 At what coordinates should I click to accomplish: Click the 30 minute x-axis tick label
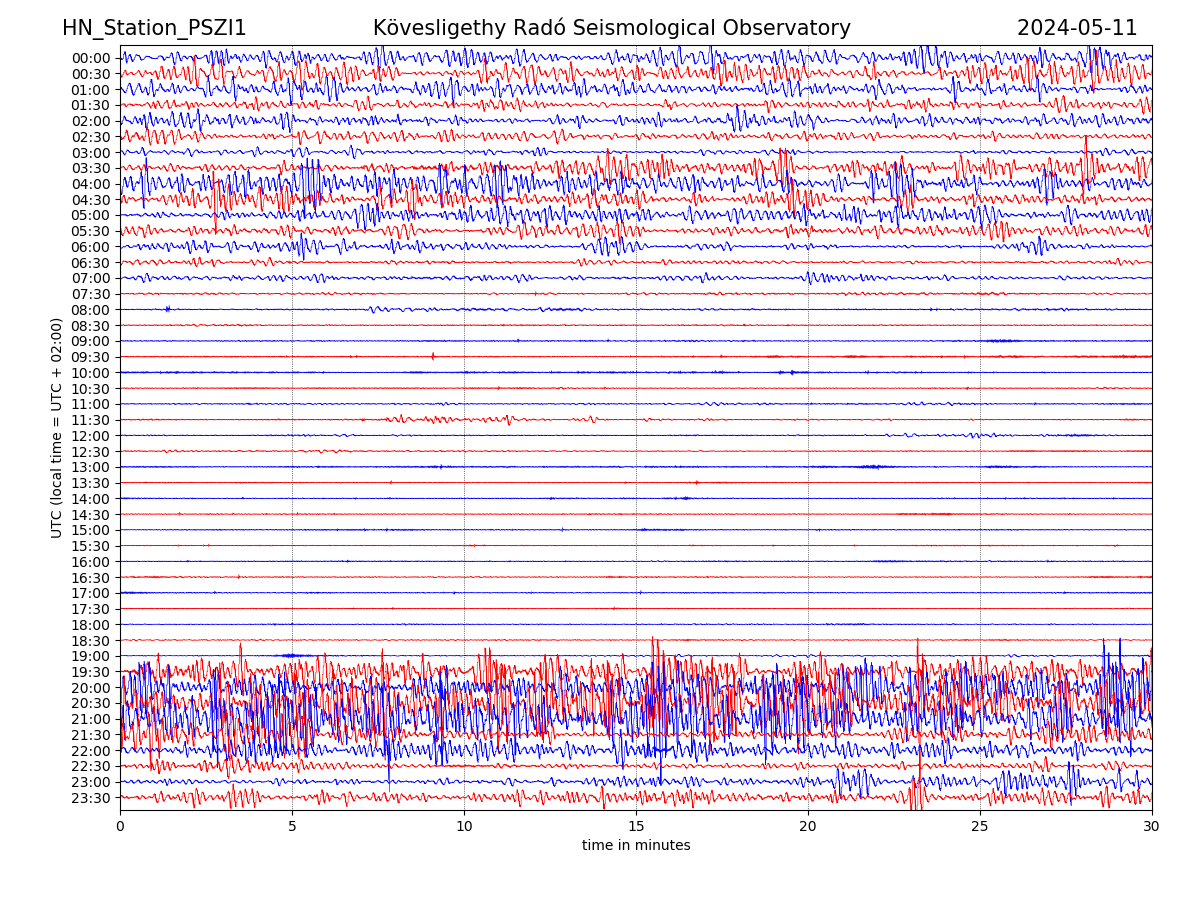1152,827
